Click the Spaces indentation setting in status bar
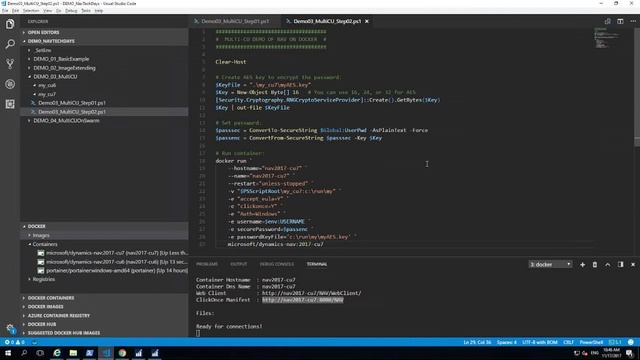Screen dimensions: 640x360 click(507, 342)
